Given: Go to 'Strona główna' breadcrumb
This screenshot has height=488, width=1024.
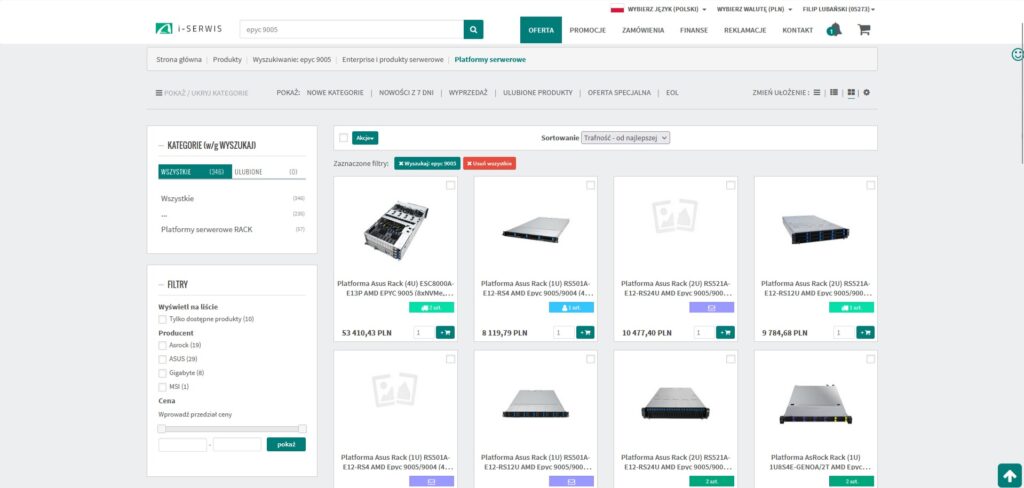Looking at the screenshot, I should [179, 59].
